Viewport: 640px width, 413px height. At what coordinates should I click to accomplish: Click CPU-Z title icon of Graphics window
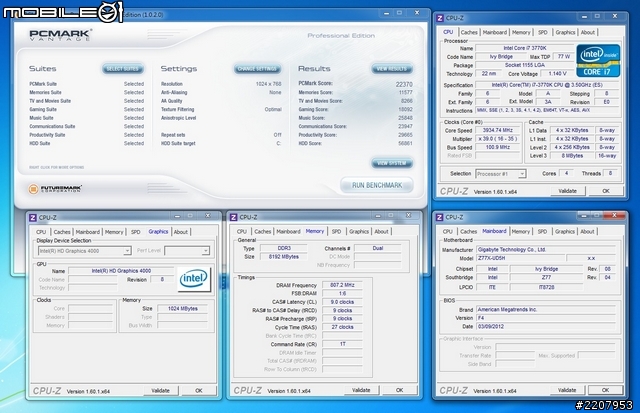pyautogui.click(x=33, y=218)
